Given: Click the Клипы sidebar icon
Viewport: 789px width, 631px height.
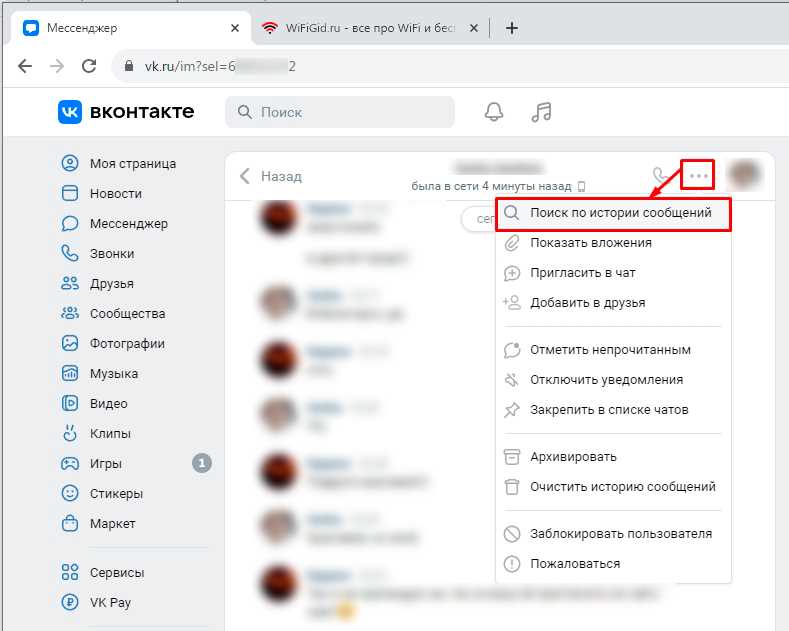Looking at the screenshot, I should click(70, 433).
